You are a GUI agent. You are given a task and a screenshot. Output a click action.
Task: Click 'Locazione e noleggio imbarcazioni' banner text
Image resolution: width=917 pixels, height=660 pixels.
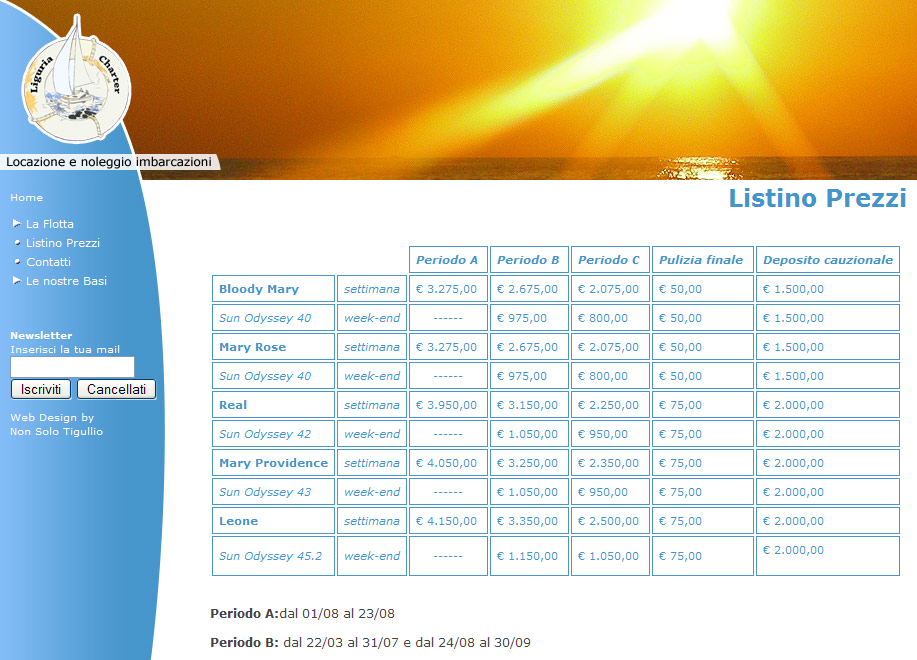tap(109, 162)
